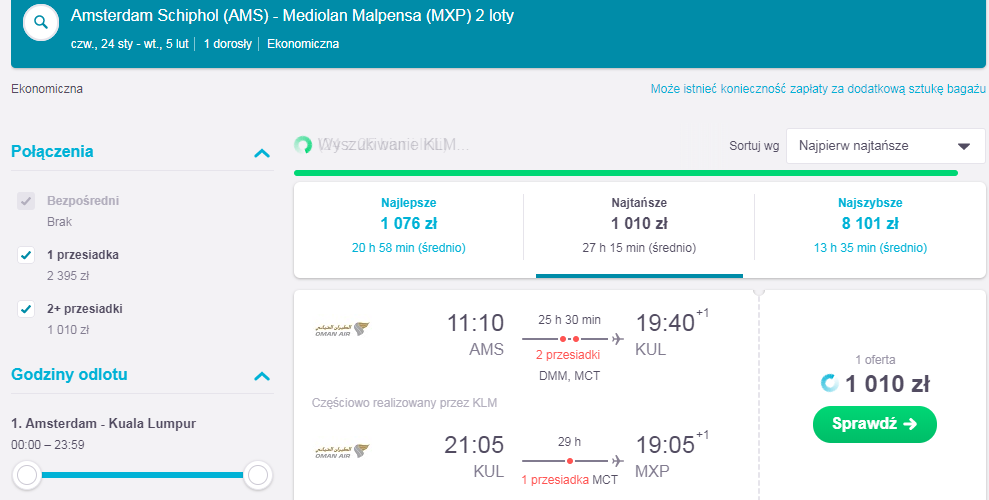The width and height of the screenshot is (989, 500).
Task: Click the red stopover dot on KUL–MXP line
Action: point(570,461)
